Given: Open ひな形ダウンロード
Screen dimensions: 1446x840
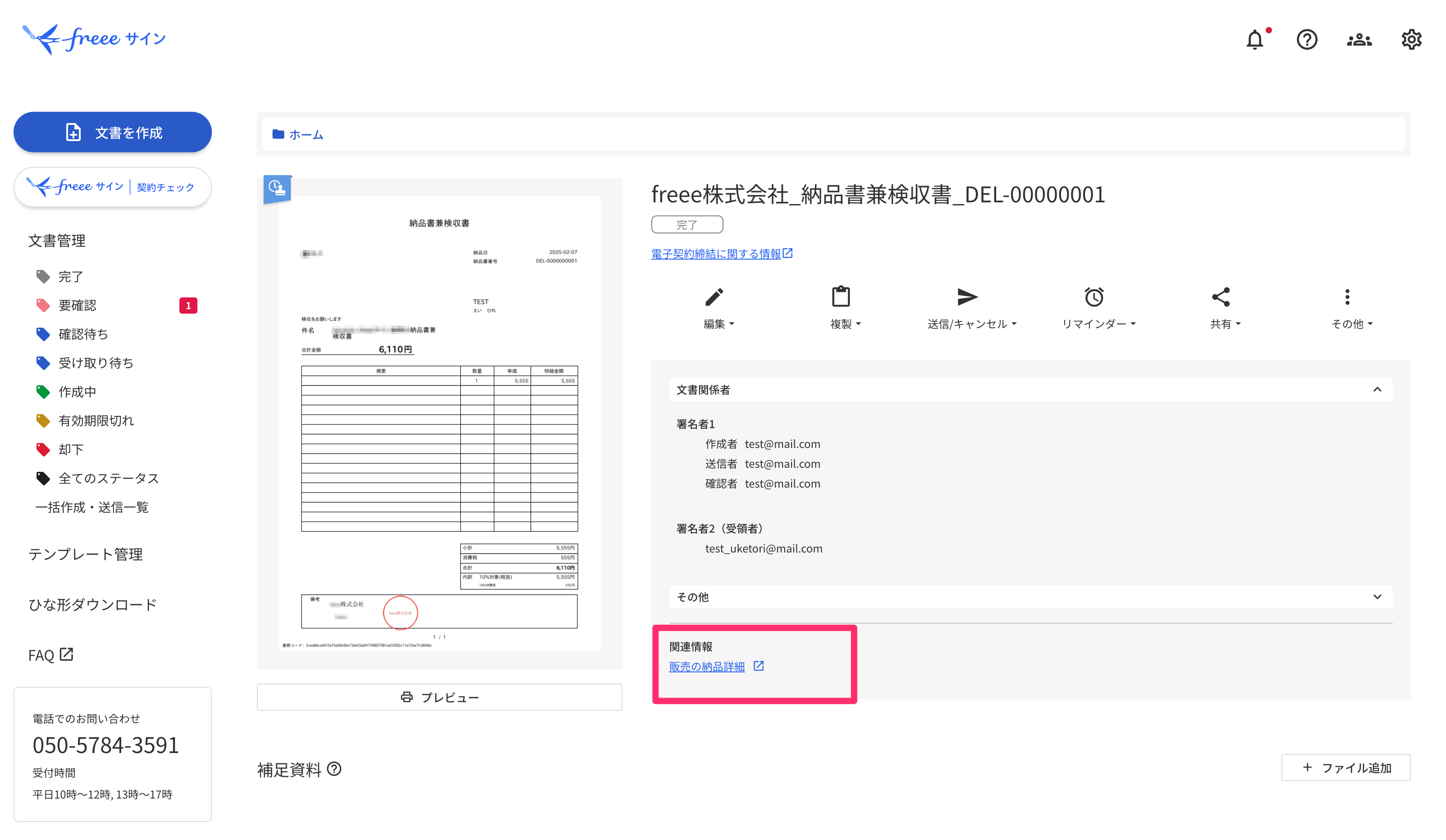Looking at the screenshot, I should 92,605.
